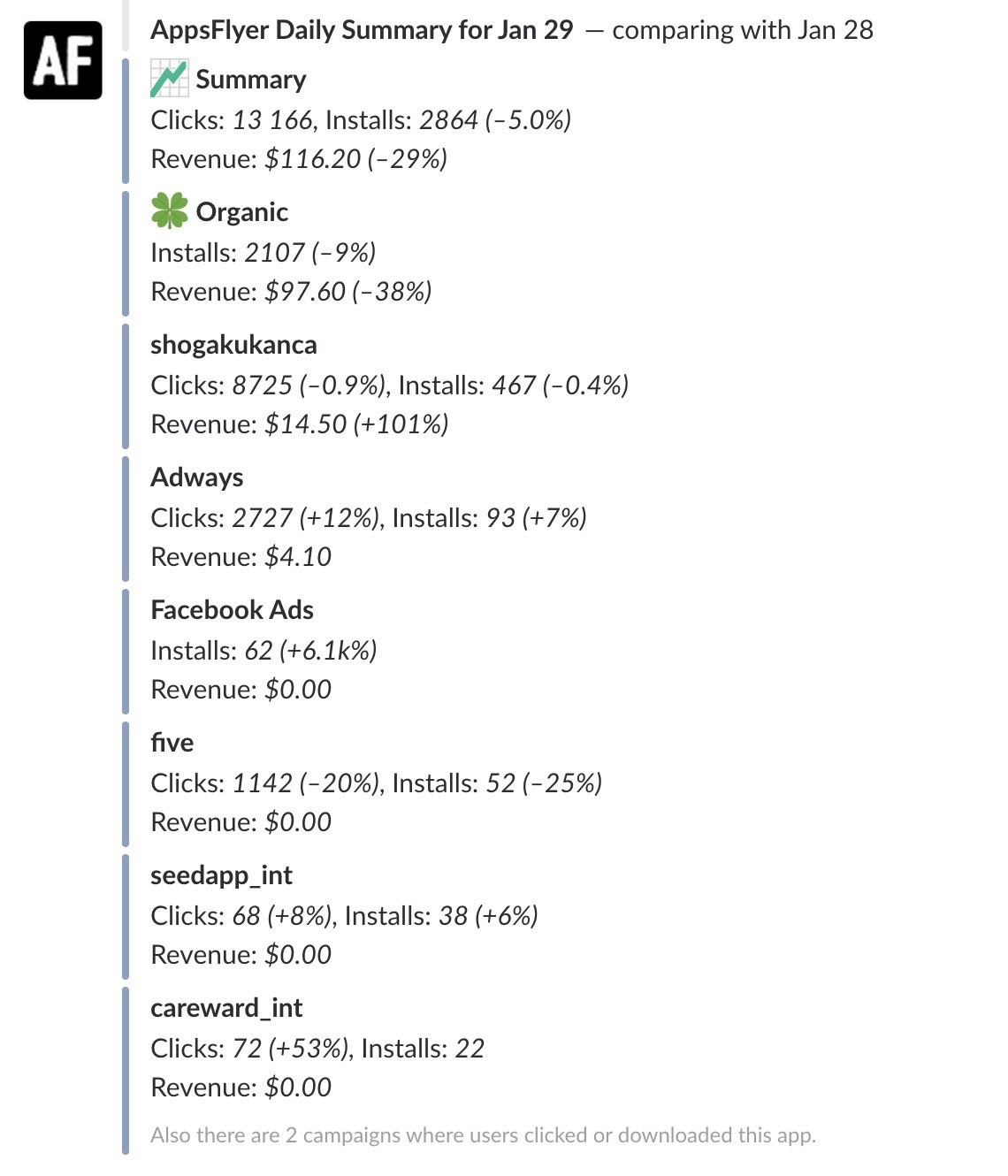Click the Facebook Ads heading

[x=232, y=610]
